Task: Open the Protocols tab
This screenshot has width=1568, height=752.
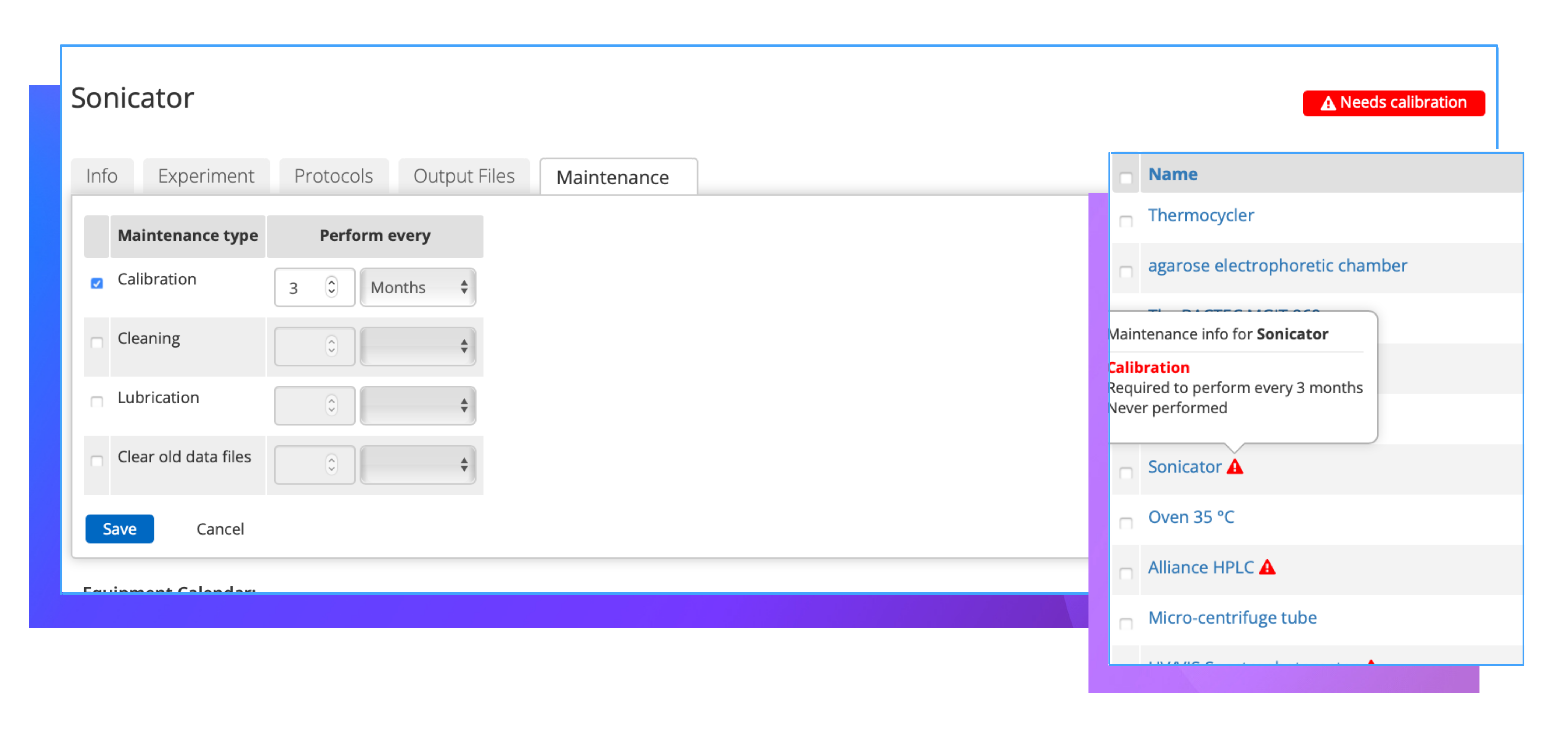Action: pos(334,176)
